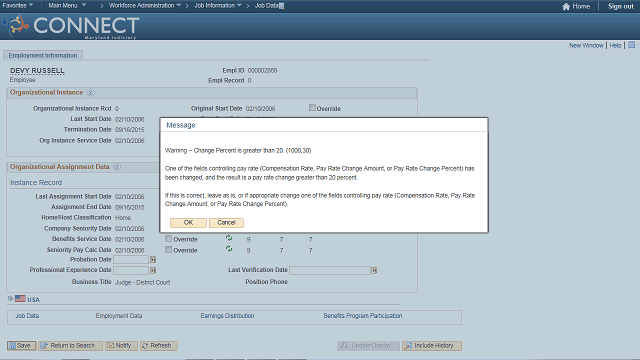Open the Help link

point(615,45)
